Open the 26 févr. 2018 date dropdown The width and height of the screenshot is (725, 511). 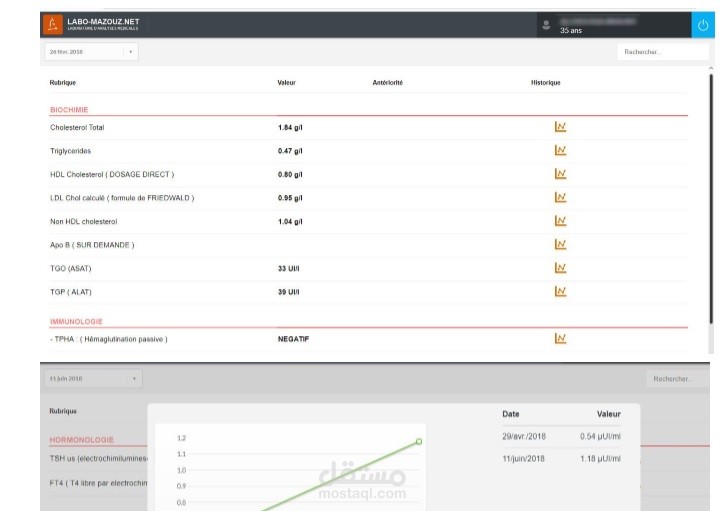click(92, 52)
